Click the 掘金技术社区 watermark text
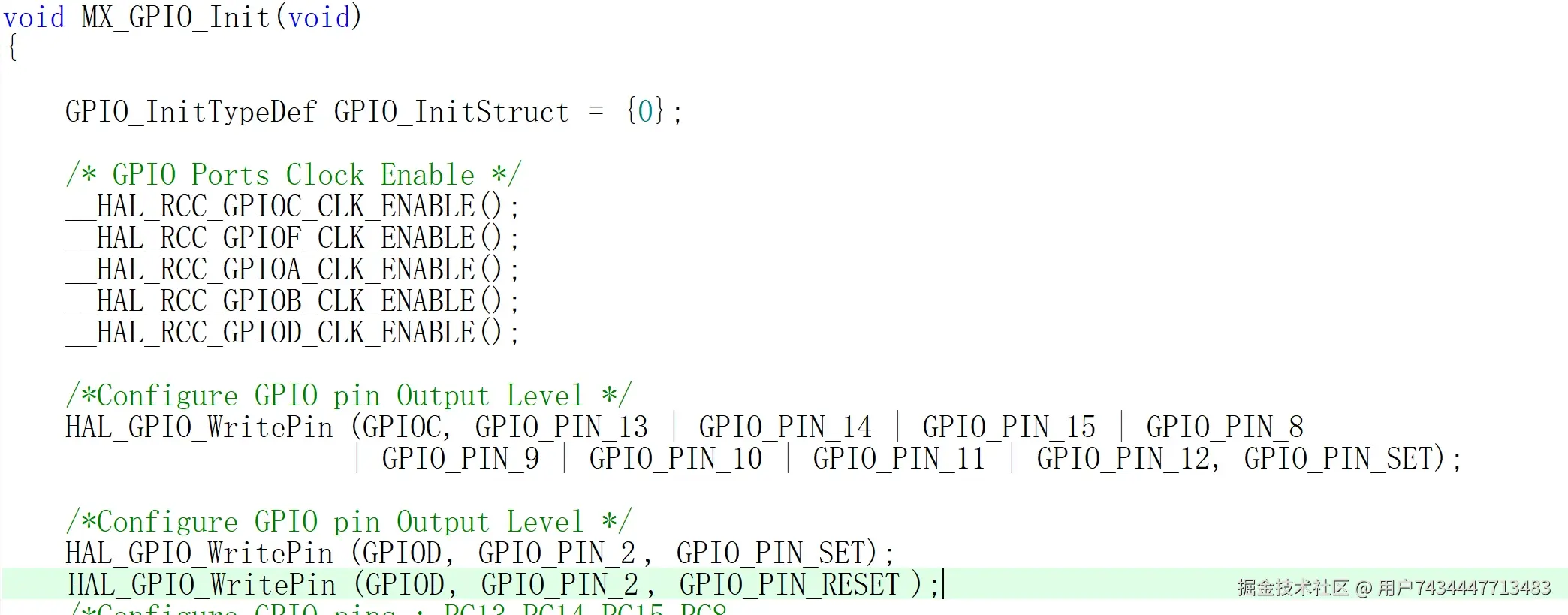The image size is (1568, 615). click(1293, 588)
